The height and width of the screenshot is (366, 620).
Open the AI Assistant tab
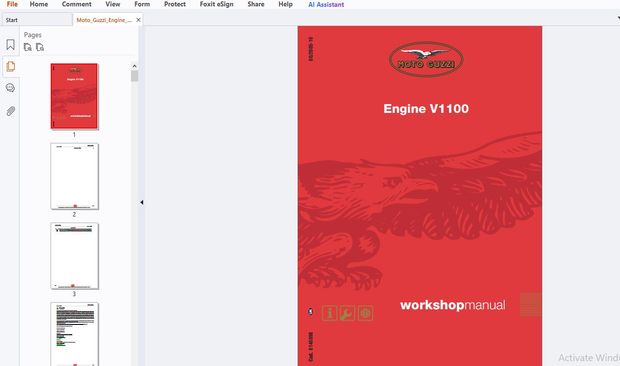(326, 4)
